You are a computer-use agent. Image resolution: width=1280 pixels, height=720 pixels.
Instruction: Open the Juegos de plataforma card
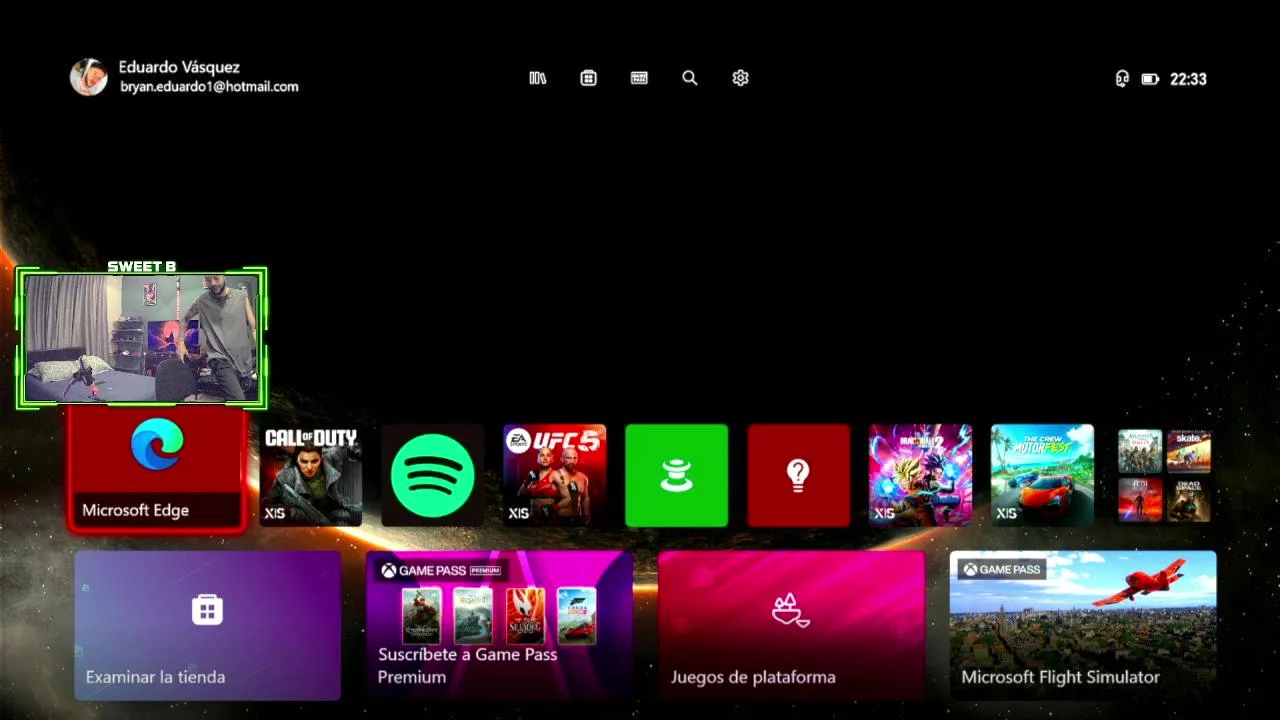(x=792, y=625)
